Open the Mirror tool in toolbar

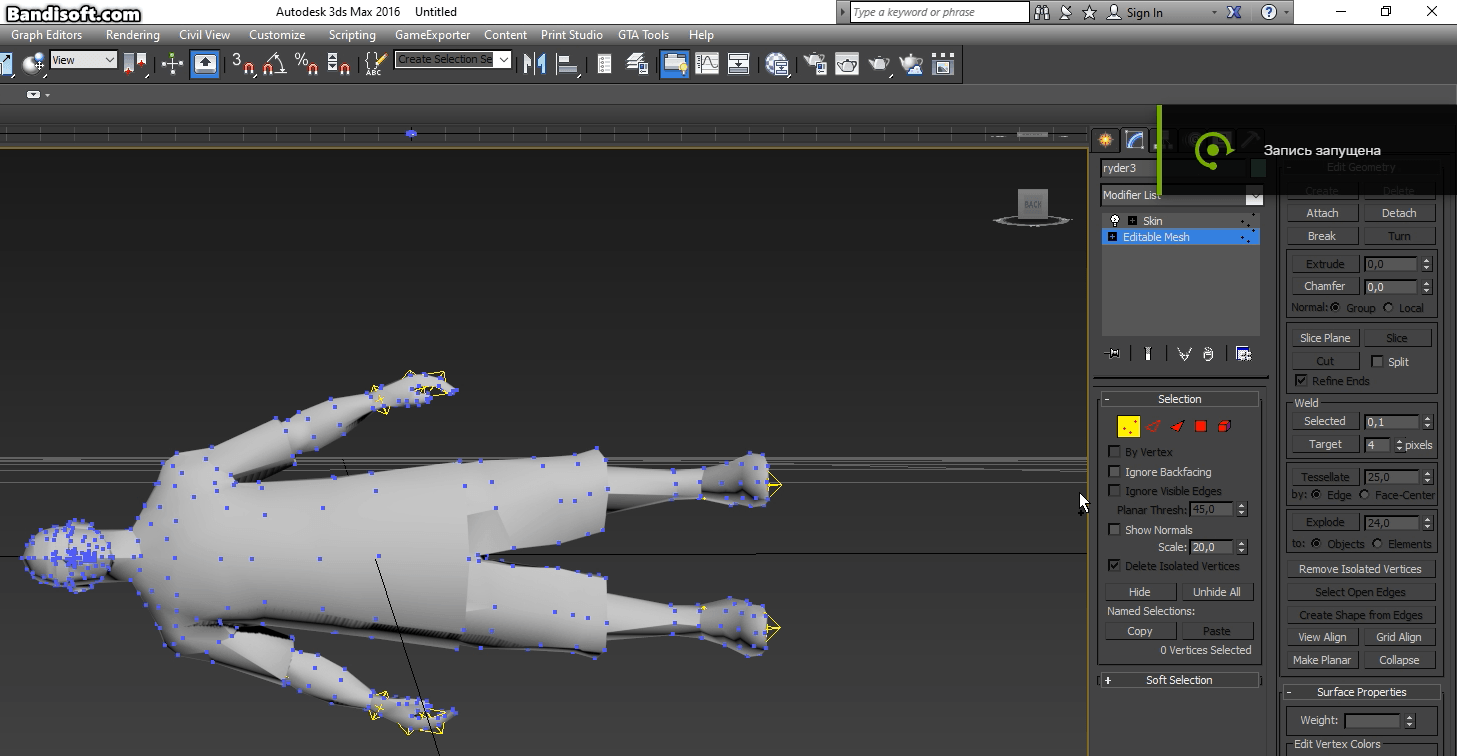[x=535, y=64]
